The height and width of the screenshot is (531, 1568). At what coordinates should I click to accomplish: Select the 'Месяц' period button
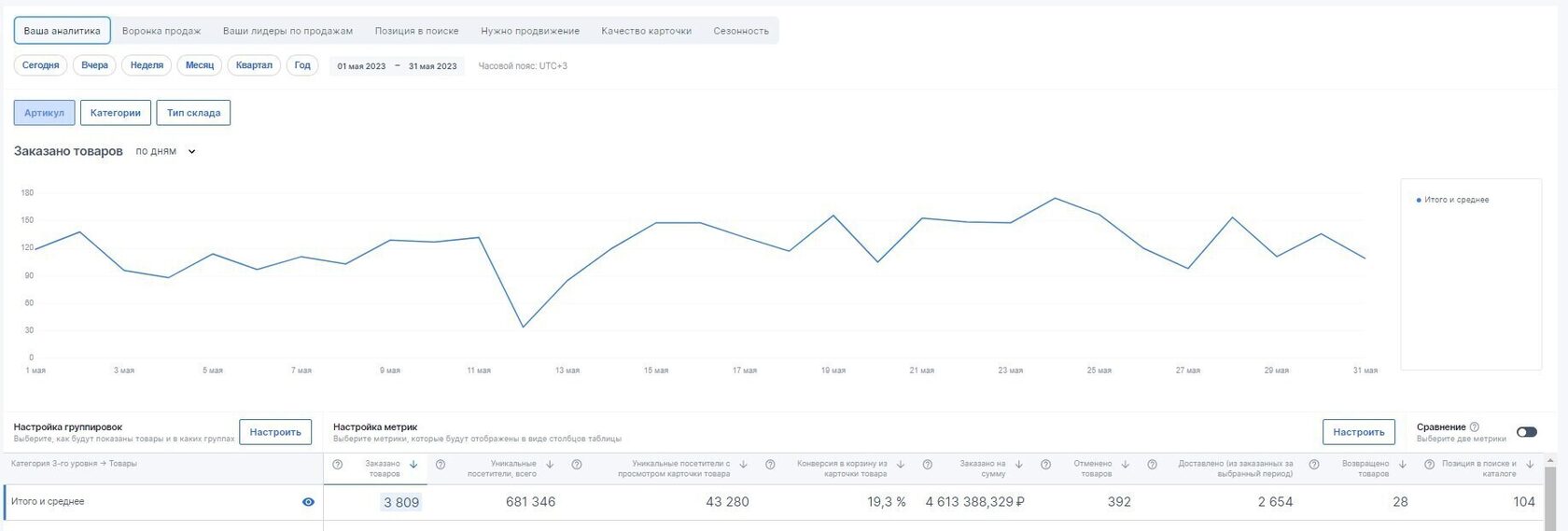[x=200, y=65]
